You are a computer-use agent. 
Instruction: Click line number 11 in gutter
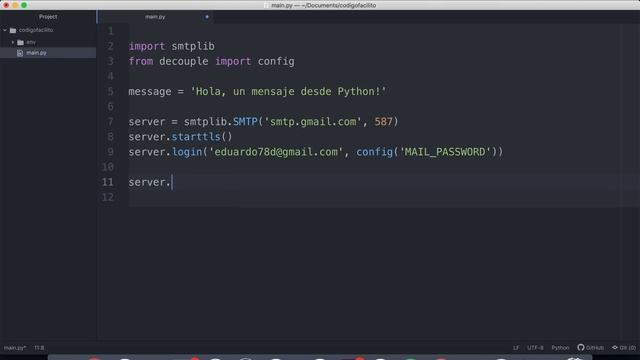tap(108, 182)
